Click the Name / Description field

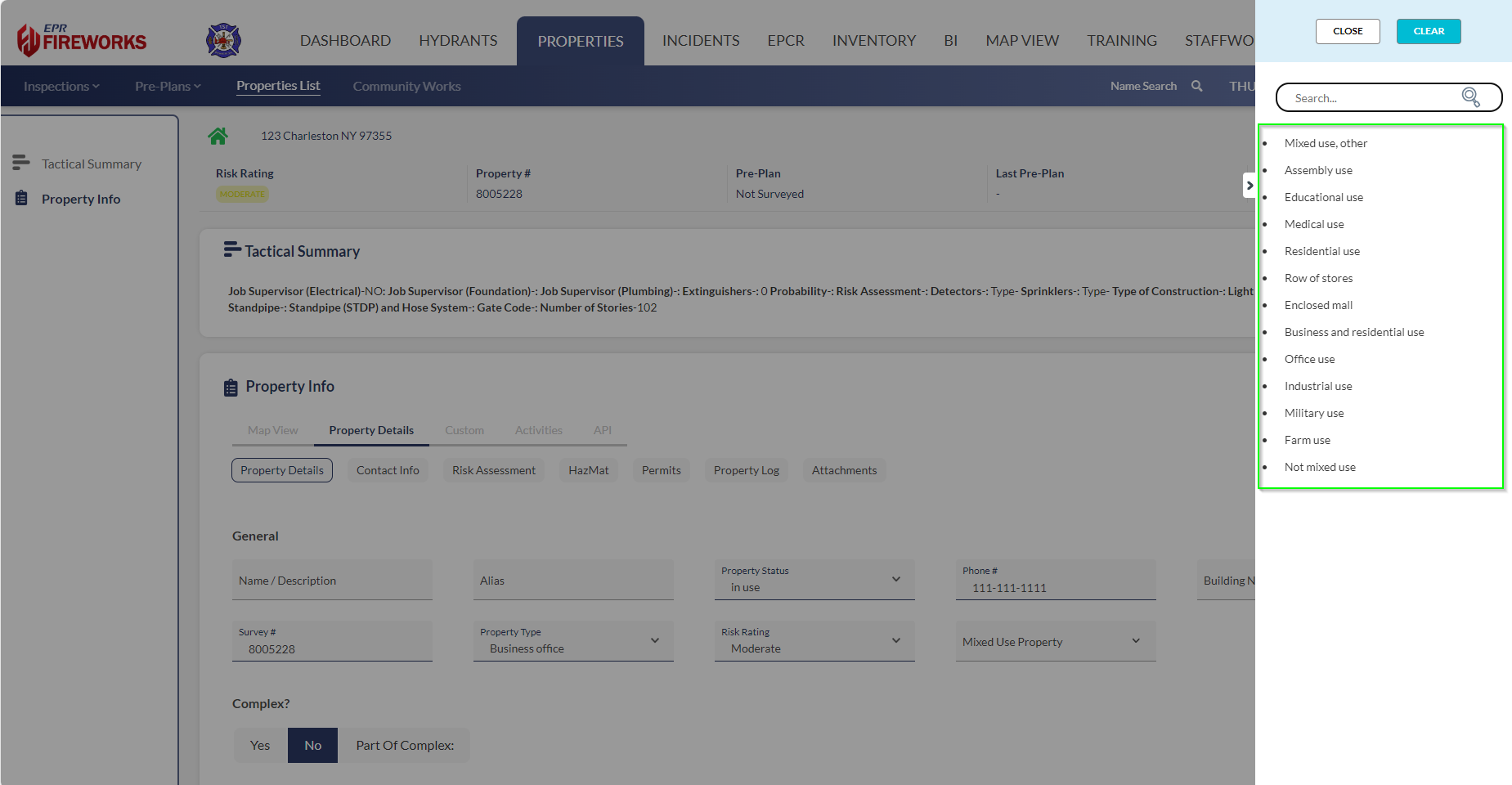click(x=331, y=581)
